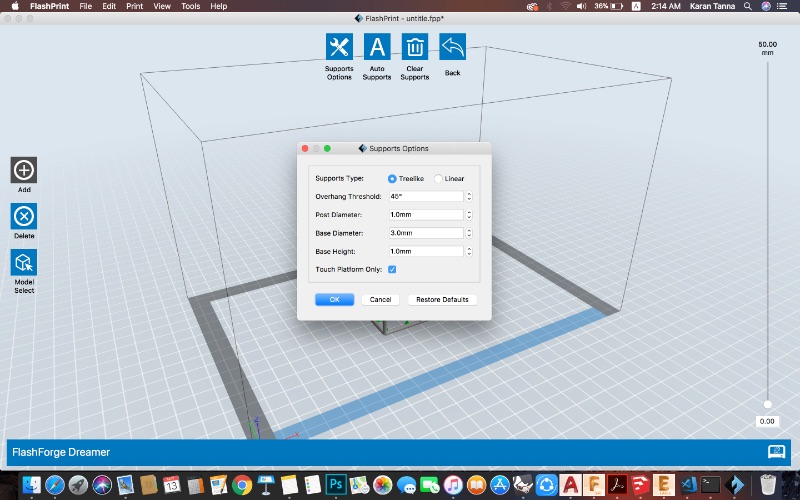This screenshot has height=500, width=800.
Task: Open Terminal from the dock
Action: [x=710, y=485]
